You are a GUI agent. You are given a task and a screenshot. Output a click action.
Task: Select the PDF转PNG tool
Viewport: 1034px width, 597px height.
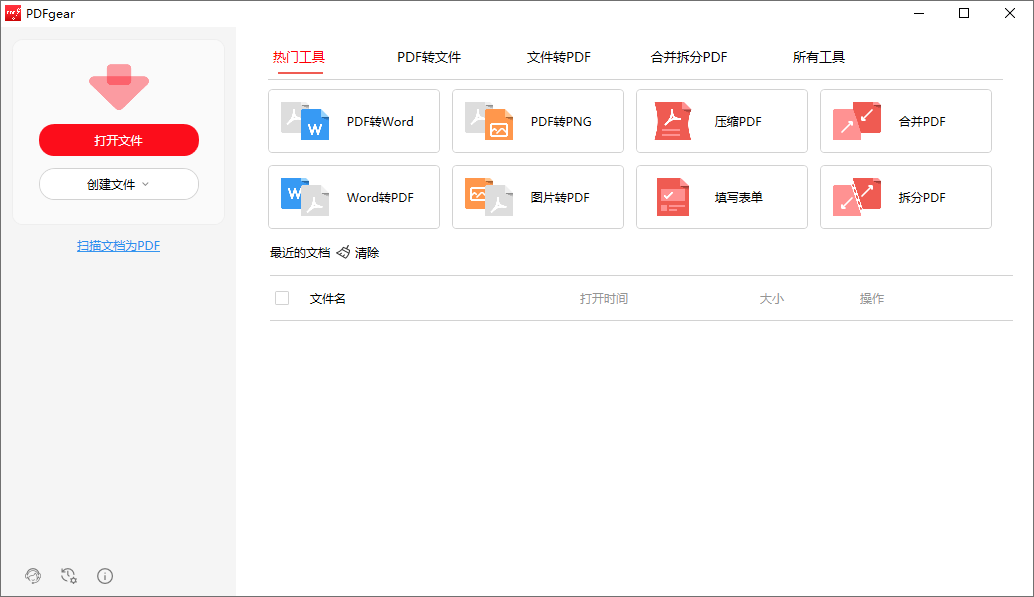coord(537,121)
